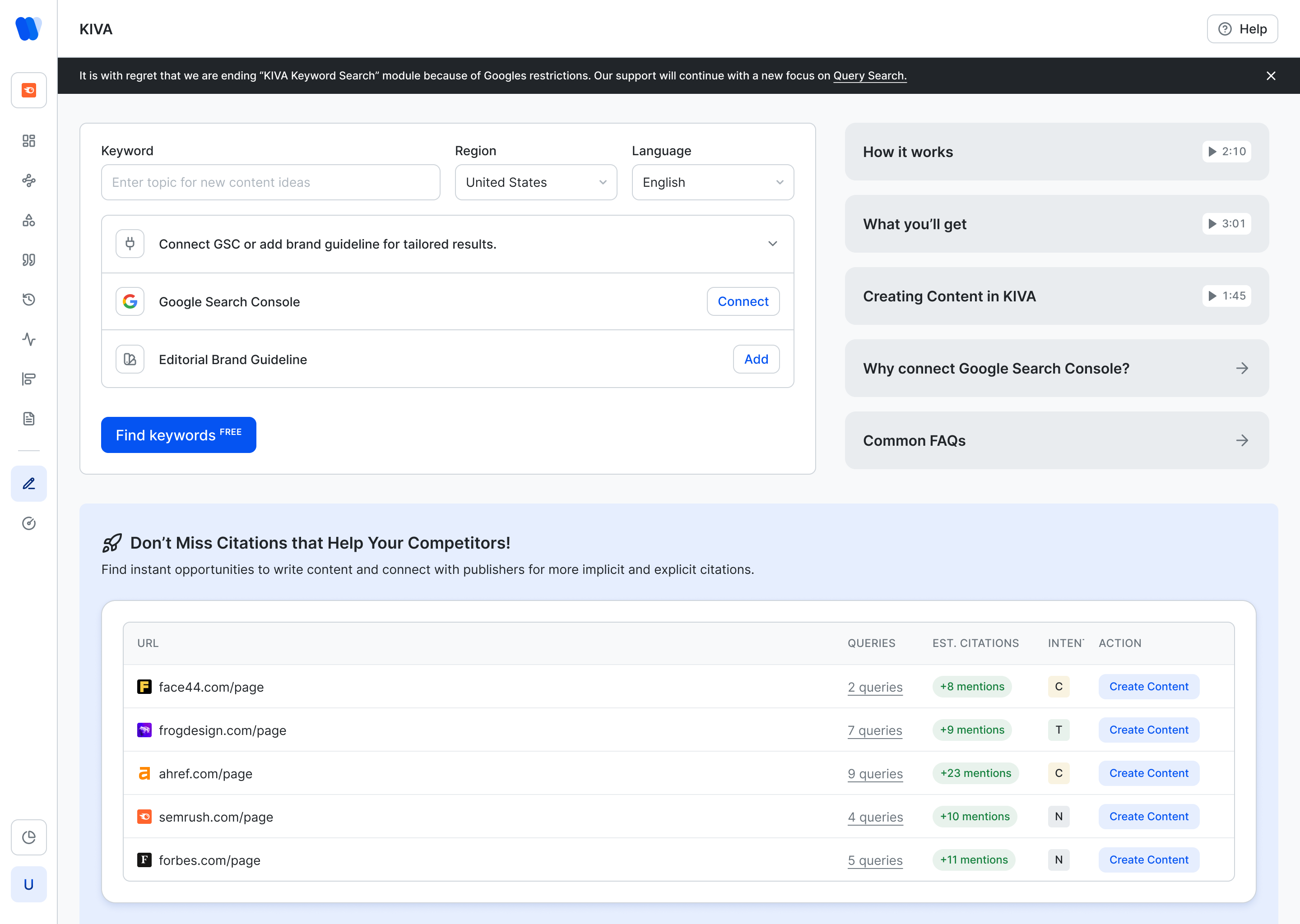1300x924 pixels.
Task: Create Content for face44.com/page
Action: click(1149, 687)
